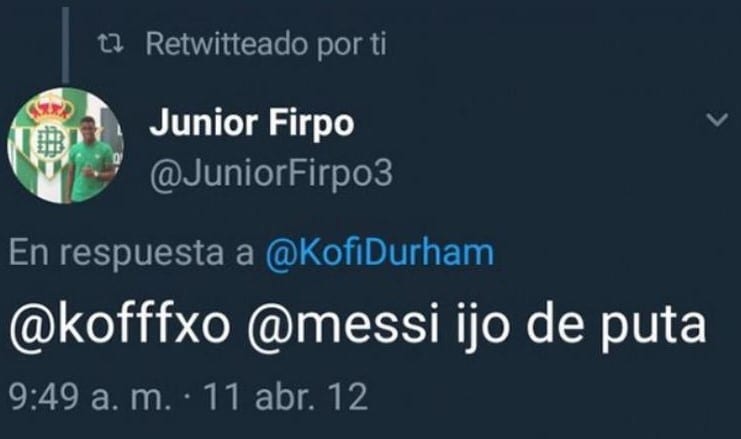Click the "En respuesta a" text
The image size is (741, 439).
[132, 253]
